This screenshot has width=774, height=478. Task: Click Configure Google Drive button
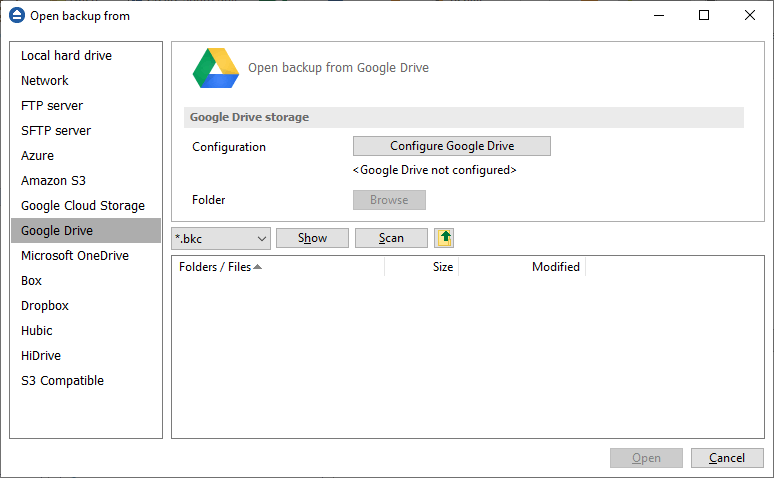[452, 146]
